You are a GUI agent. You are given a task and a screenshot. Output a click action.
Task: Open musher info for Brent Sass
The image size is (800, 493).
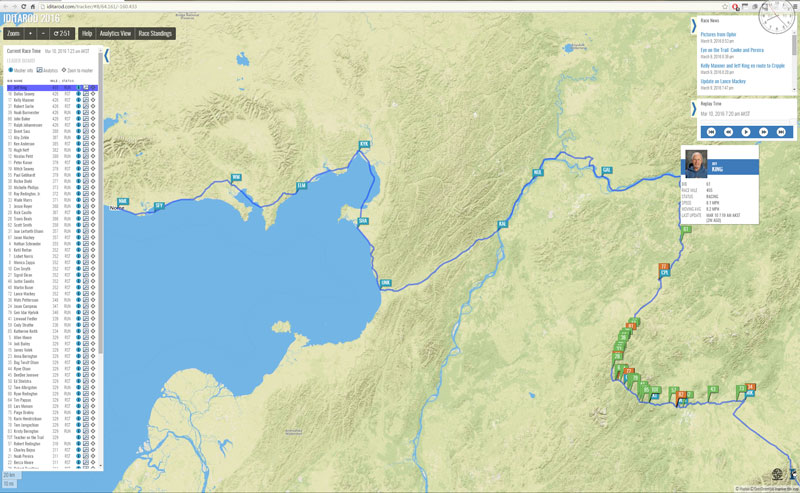click(79, 131)
